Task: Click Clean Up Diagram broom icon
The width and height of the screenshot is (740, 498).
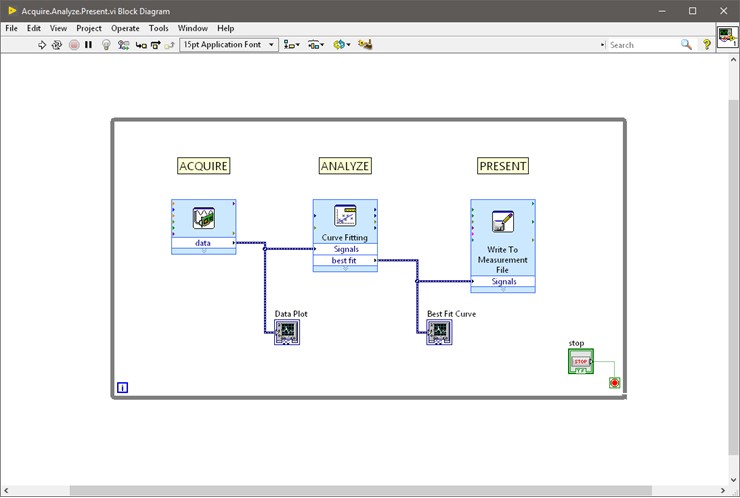Action: [x=365, y=45]
